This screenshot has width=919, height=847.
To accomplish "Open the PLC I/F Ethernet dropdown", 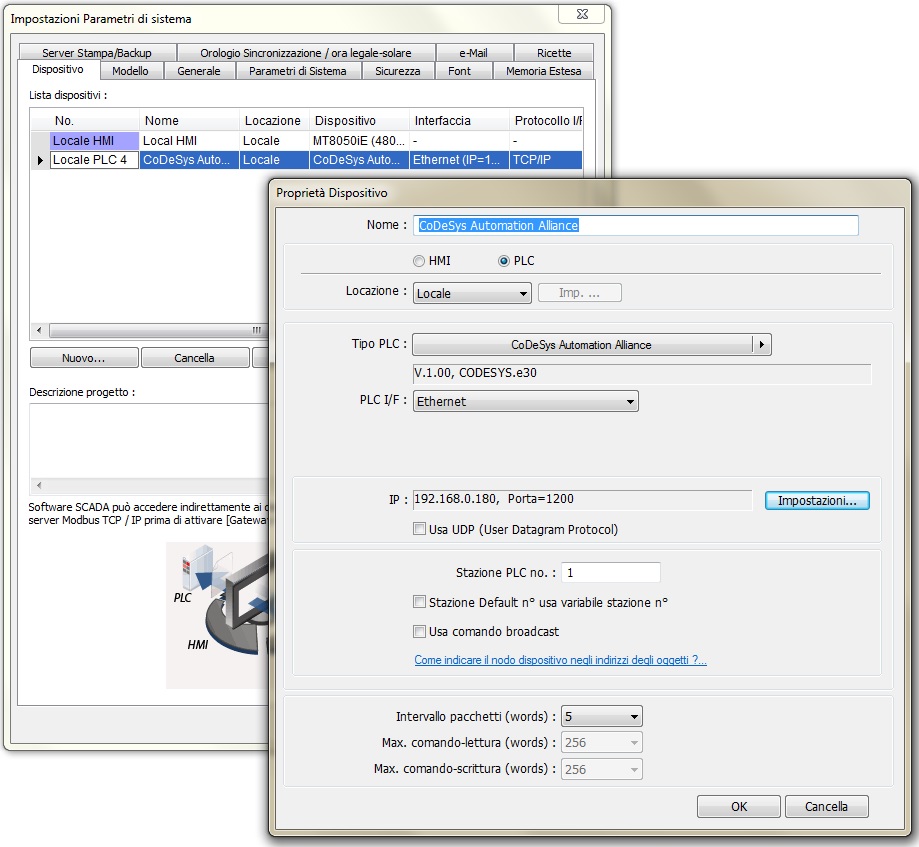I will pos(525,402).
